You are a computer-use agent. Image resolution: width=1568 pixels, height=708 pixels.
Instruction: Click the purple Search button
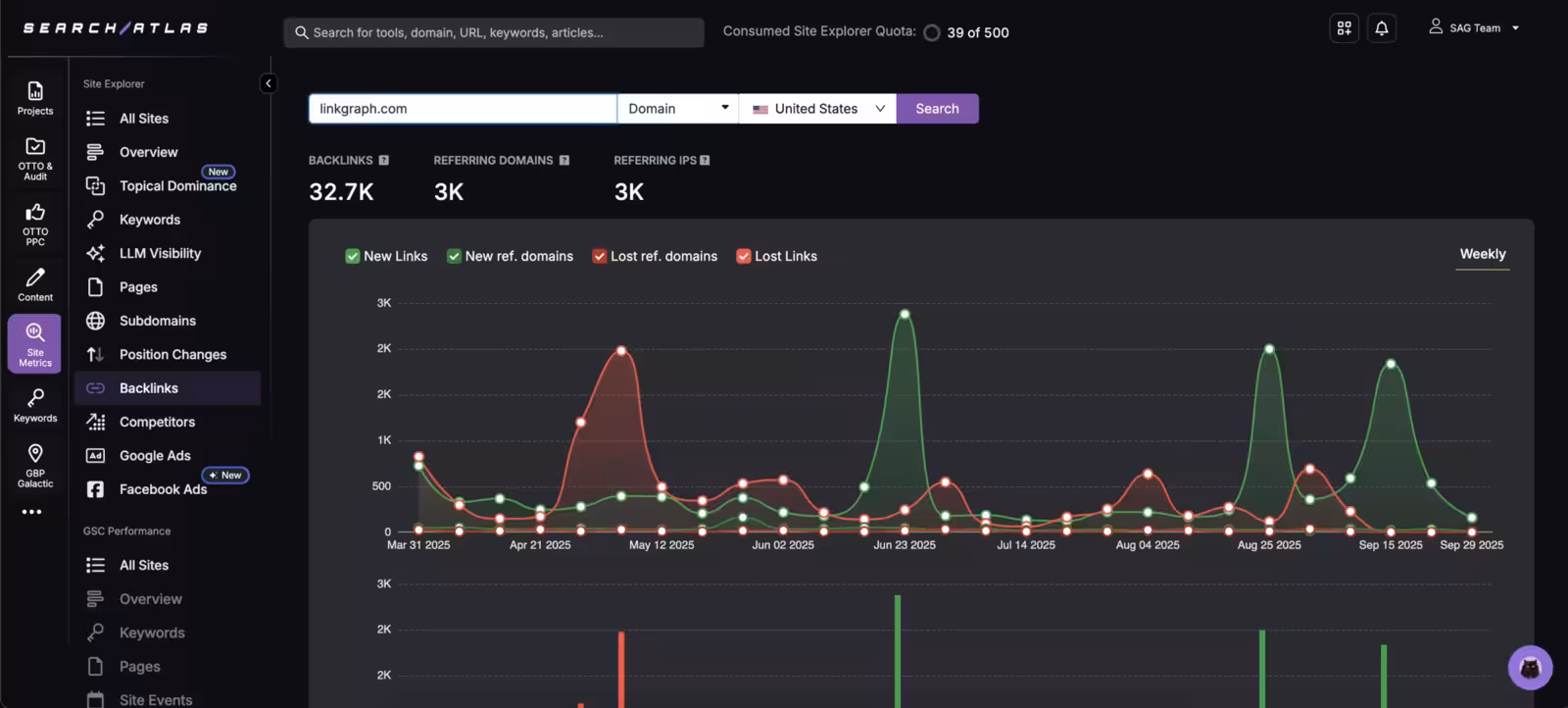pos(937,109)
